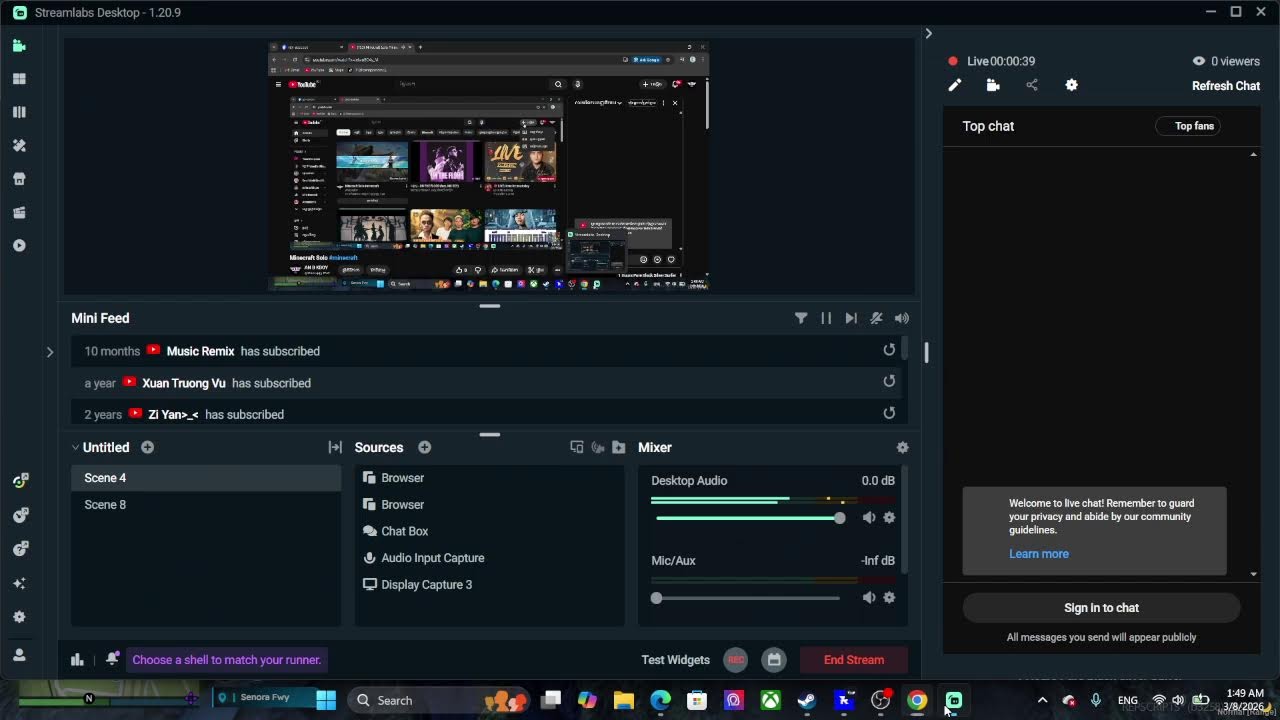
Task: Replay the Xuan Truong Vu subscription alert
Action: 889,381
